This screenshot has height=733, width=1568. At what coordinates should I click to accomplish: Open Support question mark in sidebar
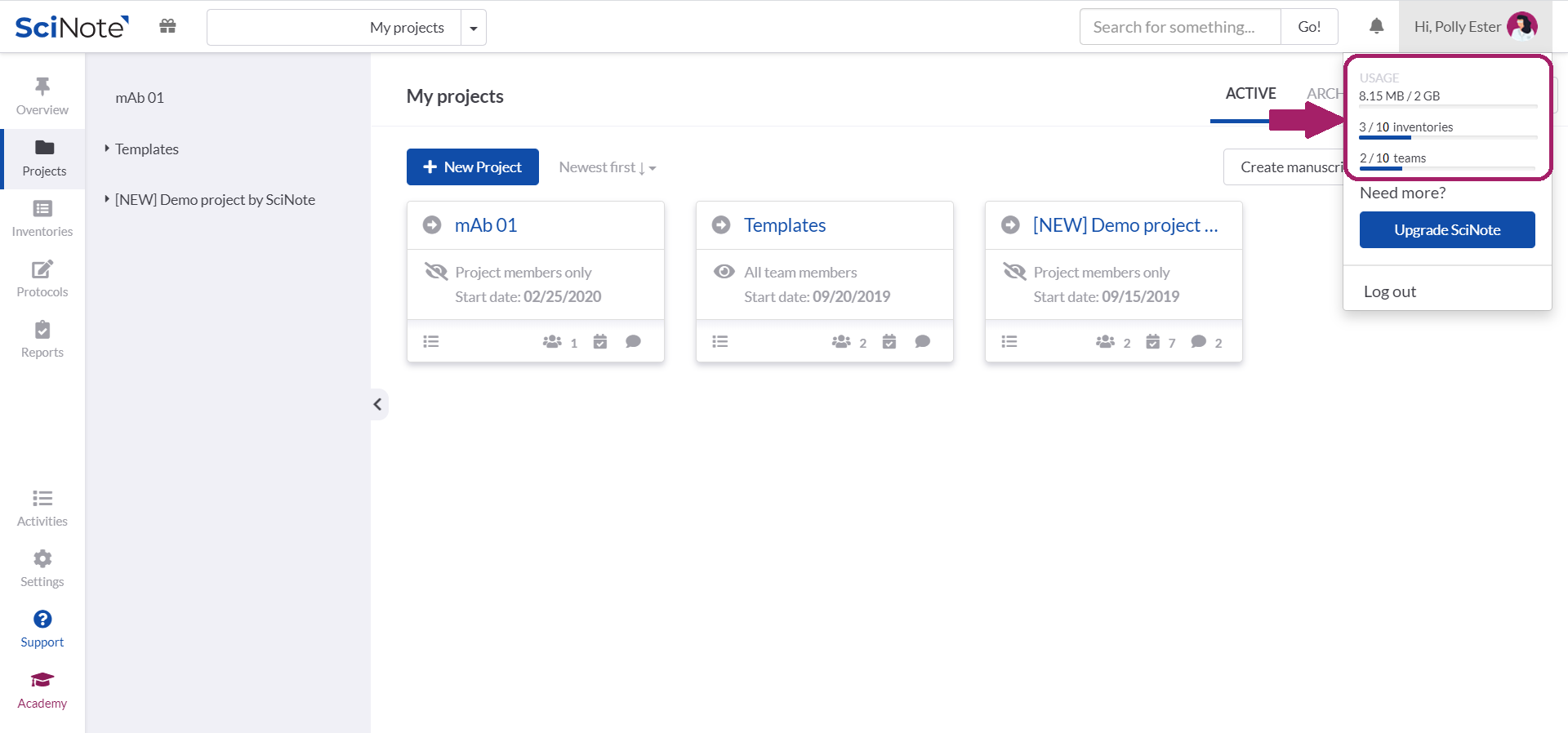point(42,620)
